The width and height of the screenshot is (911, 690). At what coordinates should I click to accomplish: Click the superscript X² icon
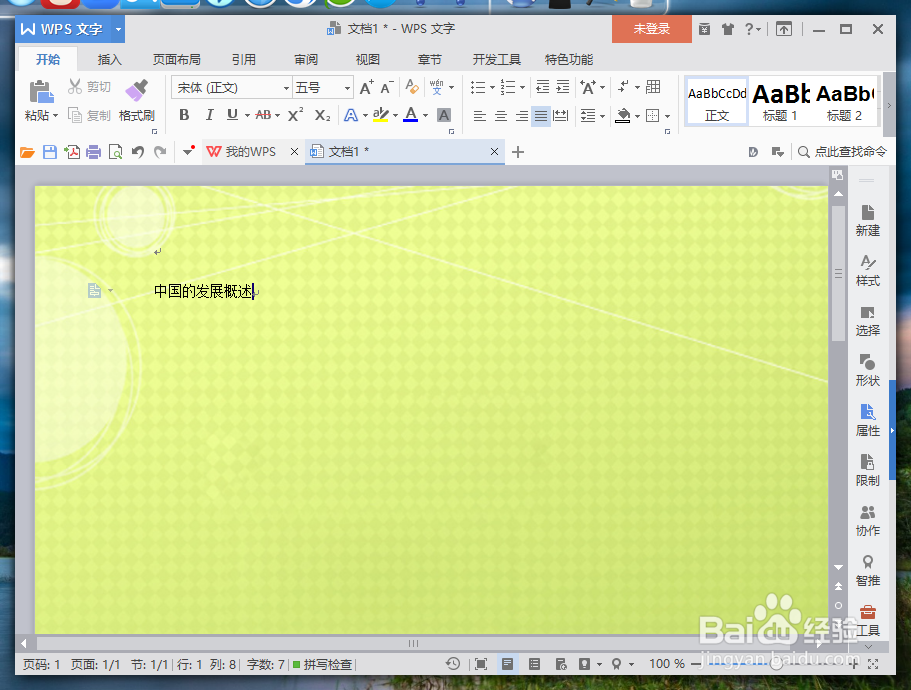[x=292, y=116]
